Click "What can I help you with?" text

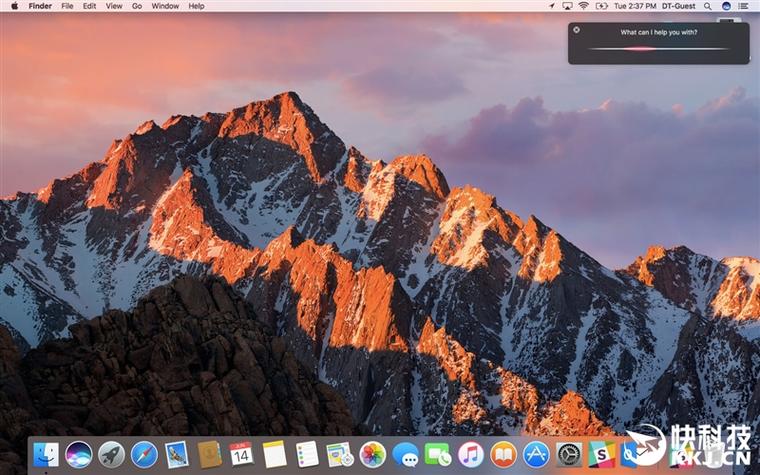(x=659, y=32)
